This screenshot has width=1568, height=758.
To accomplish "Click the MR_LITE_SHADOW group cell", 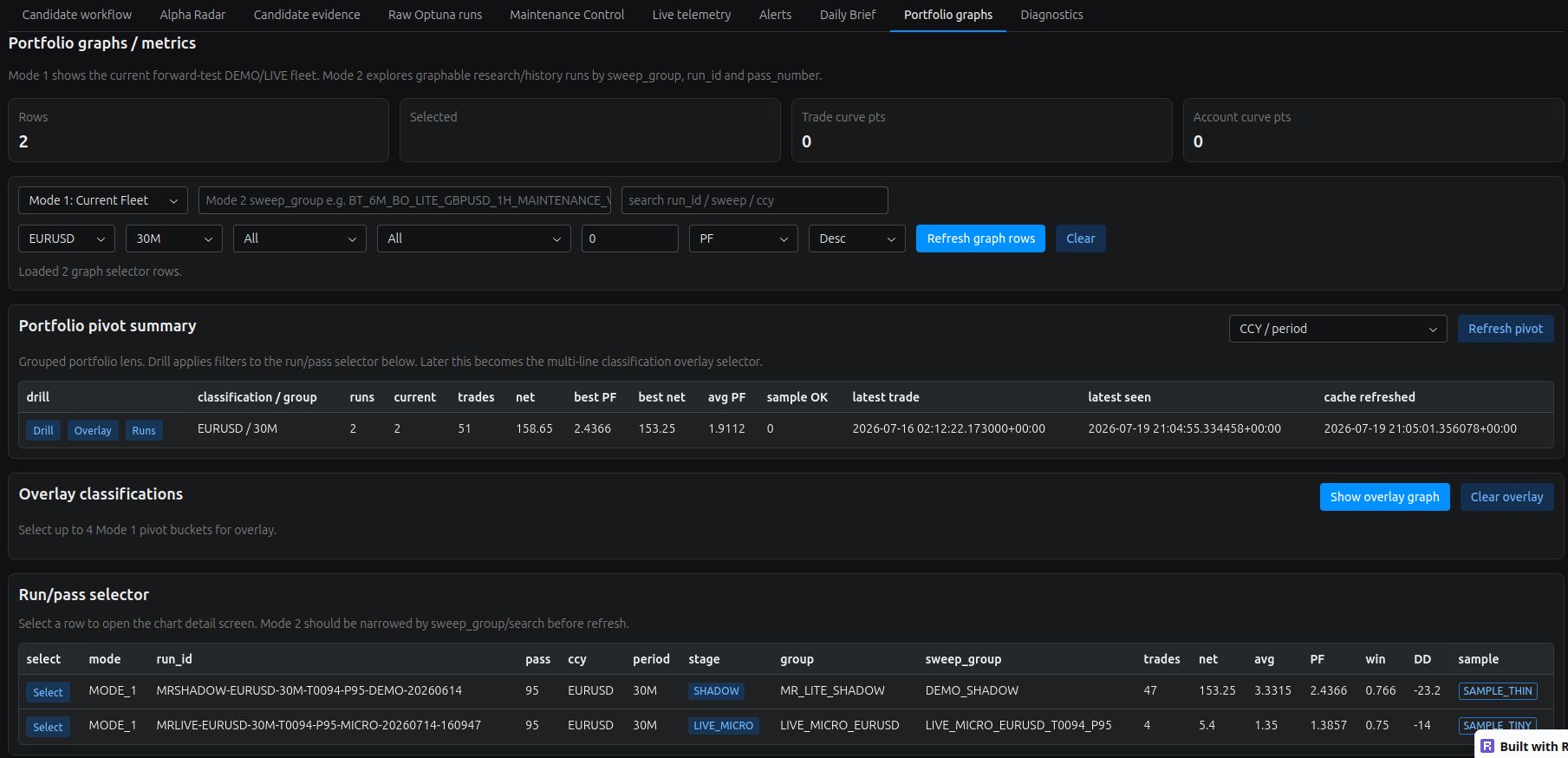I will (832, 690).
